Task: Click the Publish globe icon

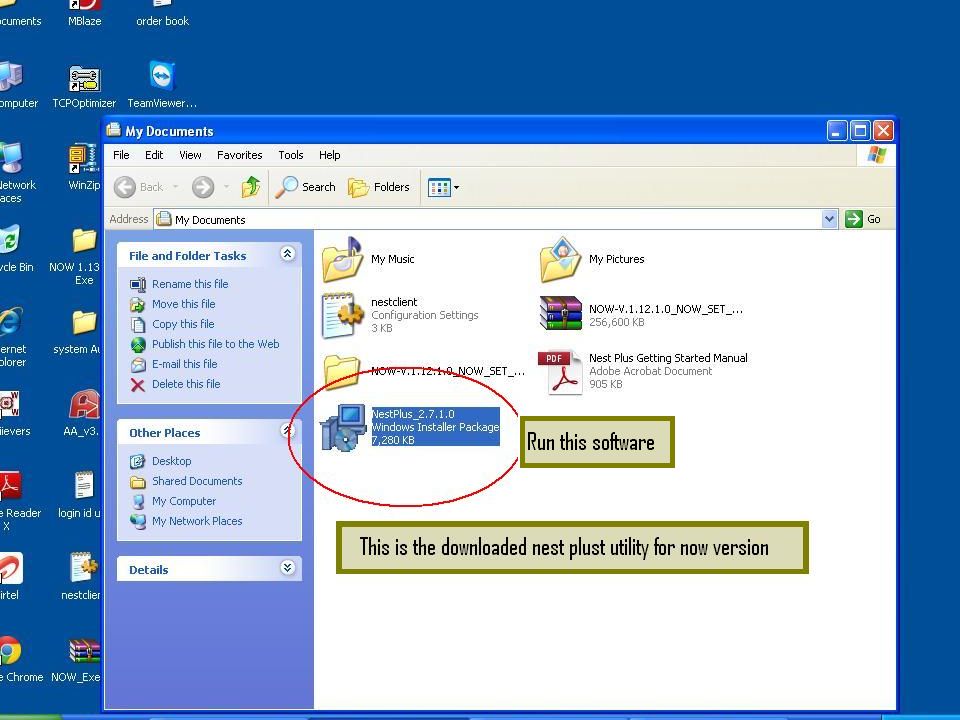Action: [x=138, y=344]
